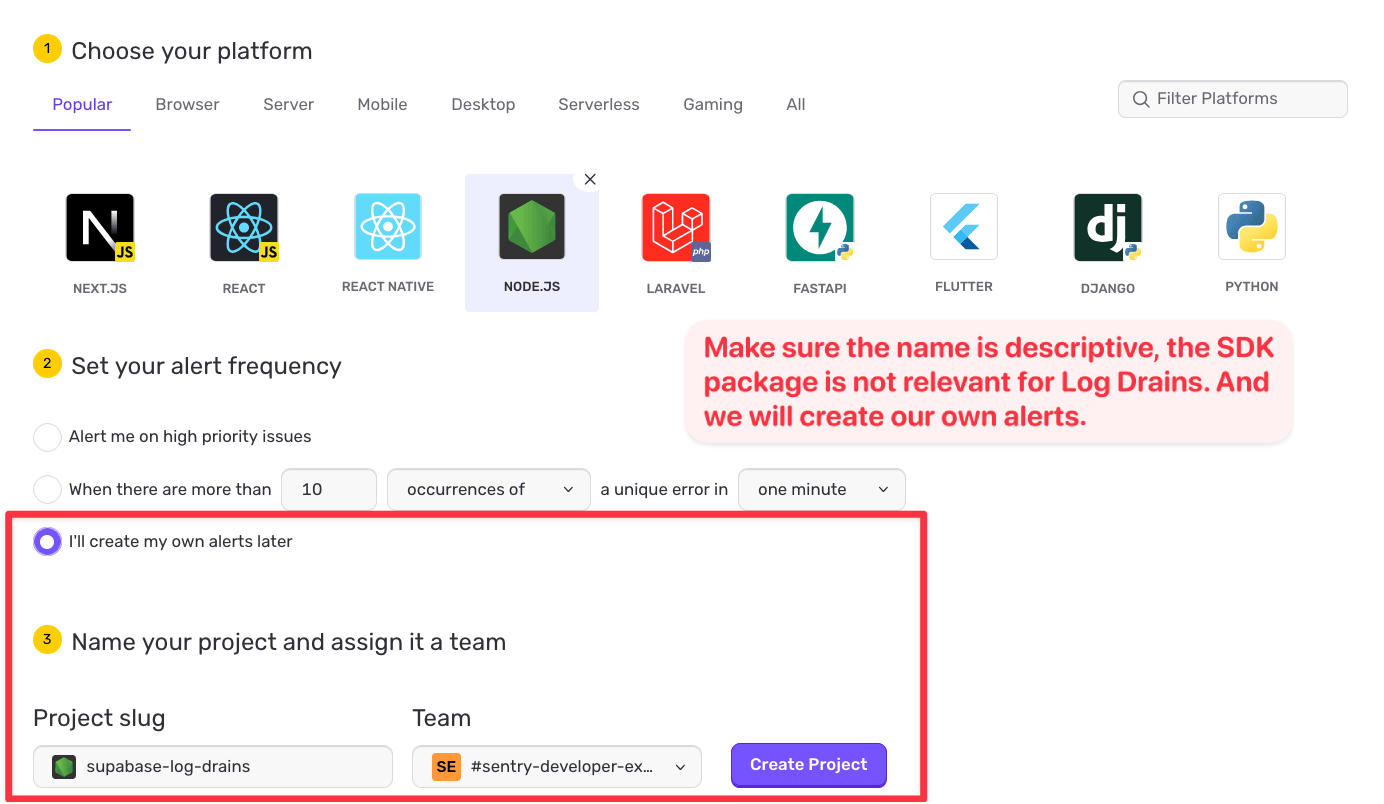This screenshot has width=1384, height=804.
Task: Choose the Laravel platform icon
Action: (x=676, y=227)
